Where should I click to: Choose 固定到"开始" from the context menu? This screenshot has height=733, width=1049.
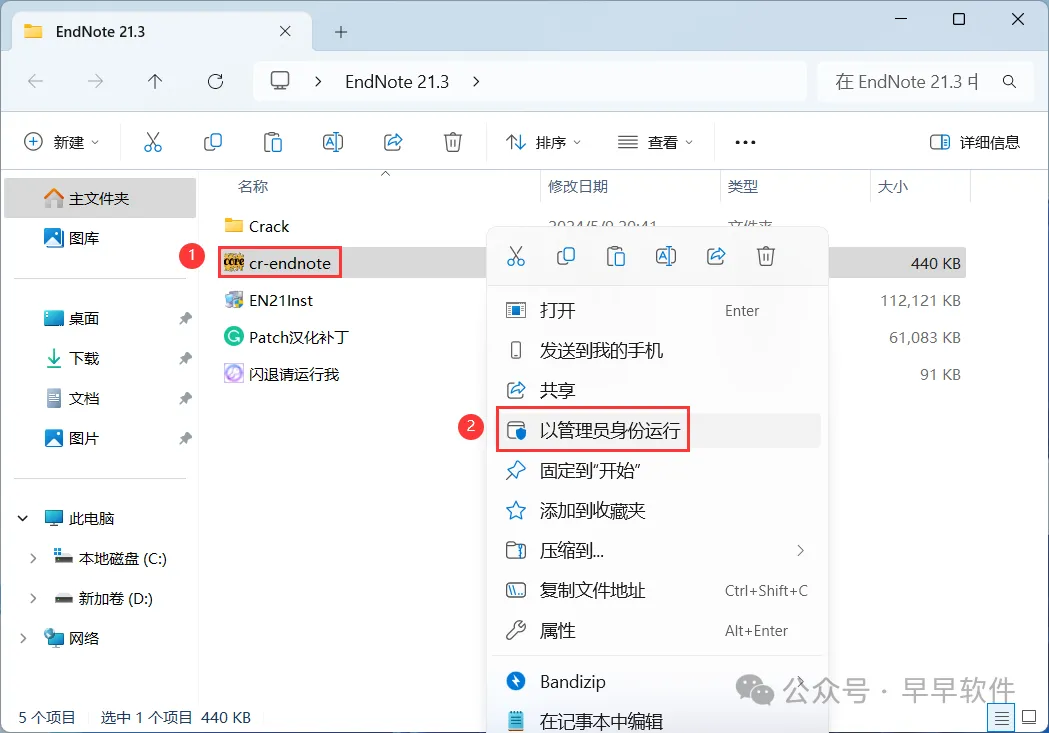(x=658, y=471)
